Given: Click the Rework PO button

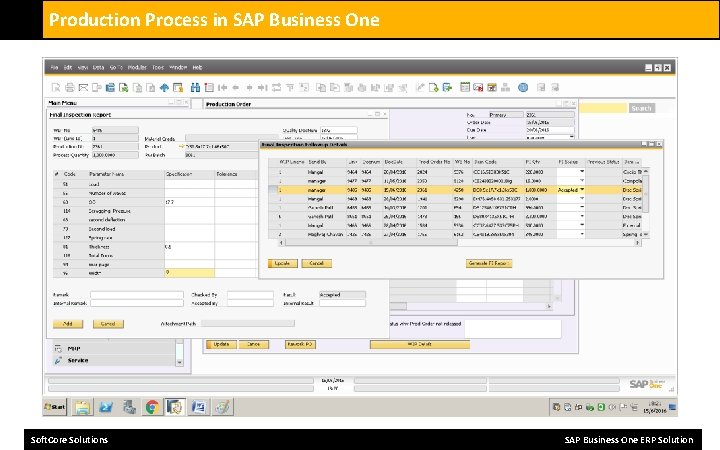Looking at the screenshot, I should (300, 344).
